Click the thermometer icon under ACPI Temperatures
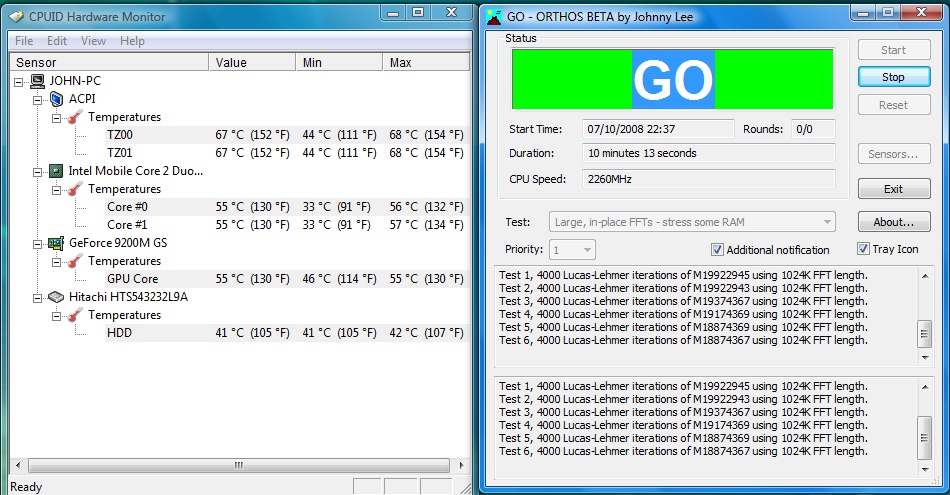The width and height of the screenshot is (950, 495). coord(75,117)
